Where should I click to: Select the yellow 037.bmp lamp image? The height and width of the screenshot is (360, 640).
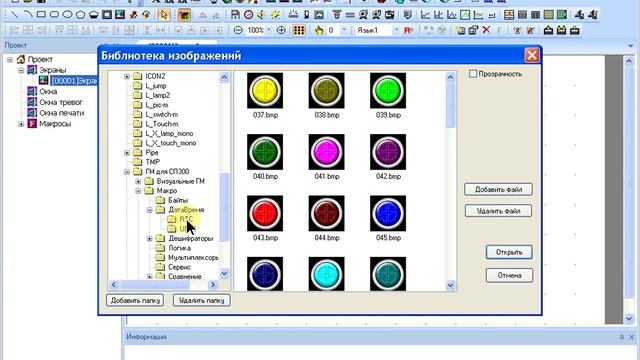265,91
